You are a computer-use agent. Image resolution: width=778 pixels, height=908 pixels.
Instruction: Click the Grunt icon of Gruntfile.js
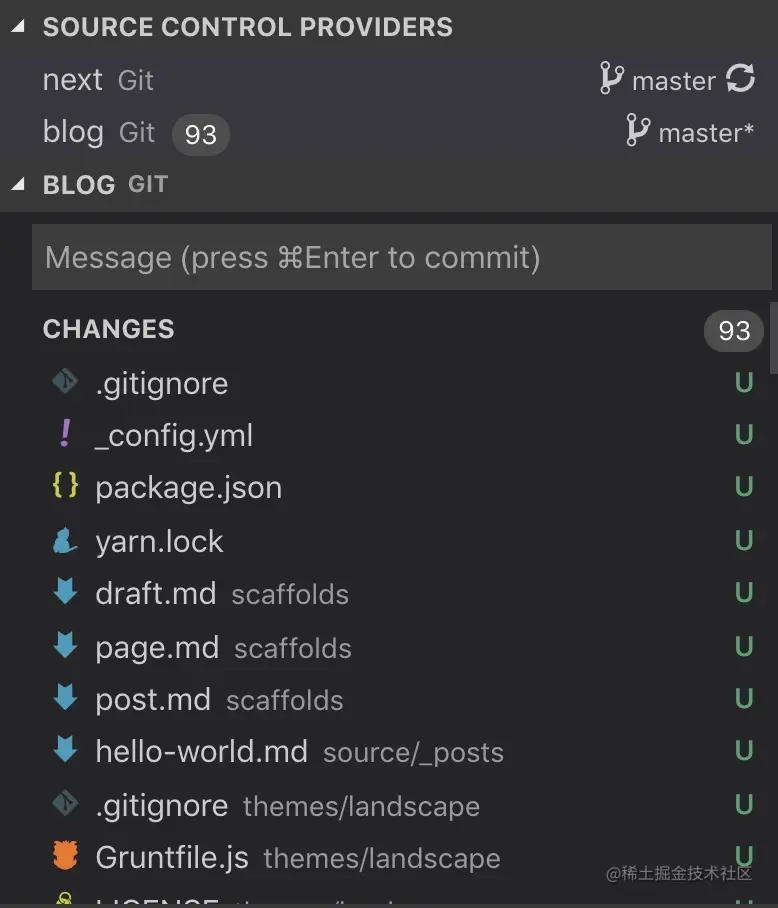pyautogui.click(x=65, y=857)
